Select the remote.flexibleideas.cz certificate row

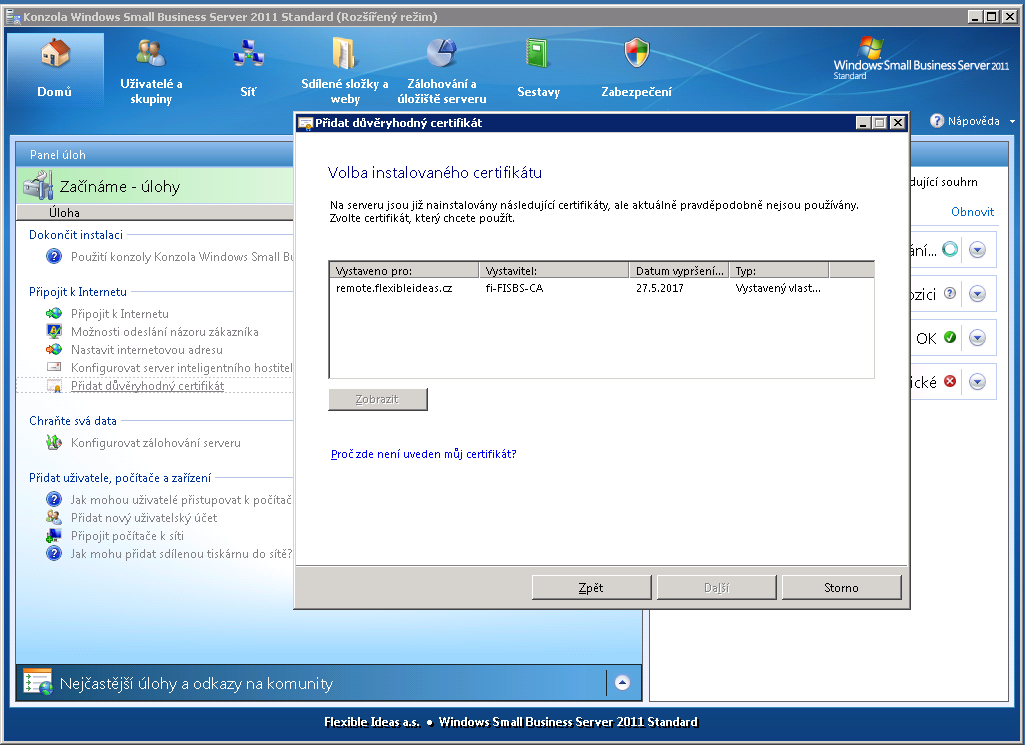click(394, 288)
